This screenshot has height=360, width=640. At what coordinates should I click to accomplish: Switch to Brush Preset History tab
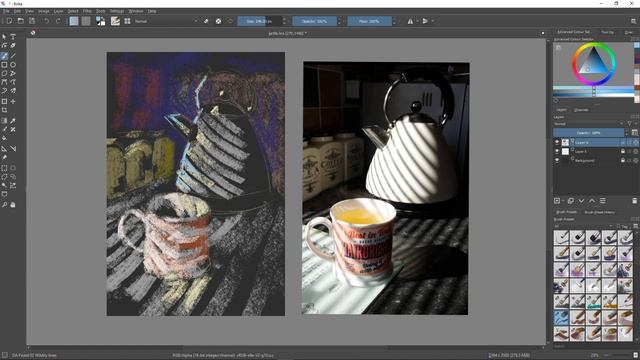[x=600, y=212]
